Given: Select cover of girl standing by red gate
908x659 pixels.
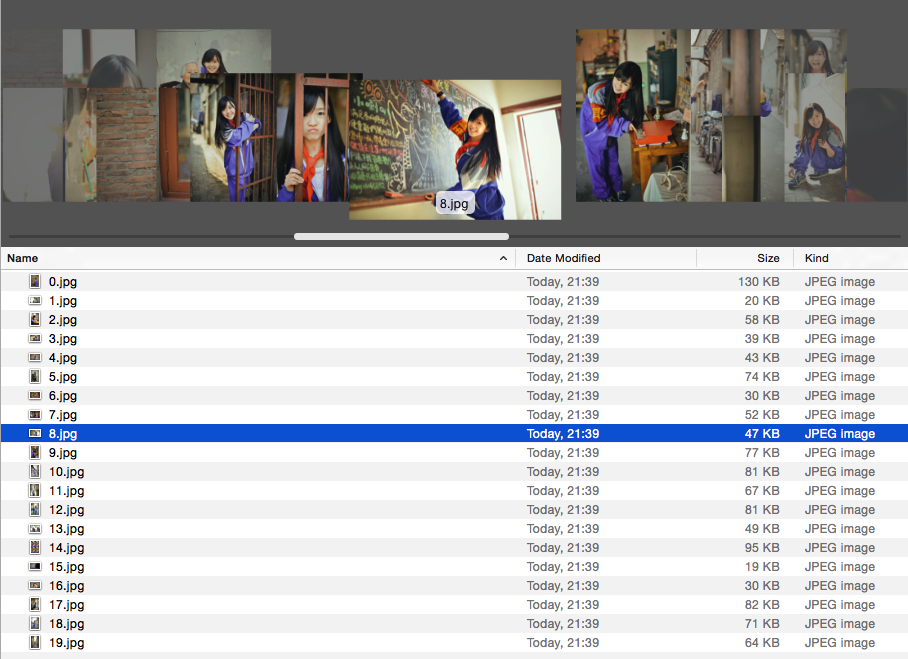Looking at the screenshot, I should (x=233, y=137).
